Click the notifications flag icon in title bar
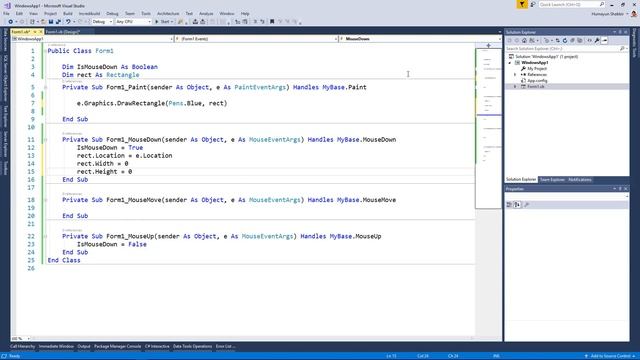This screenshot has width=640, height=360. tap(522, 4)
